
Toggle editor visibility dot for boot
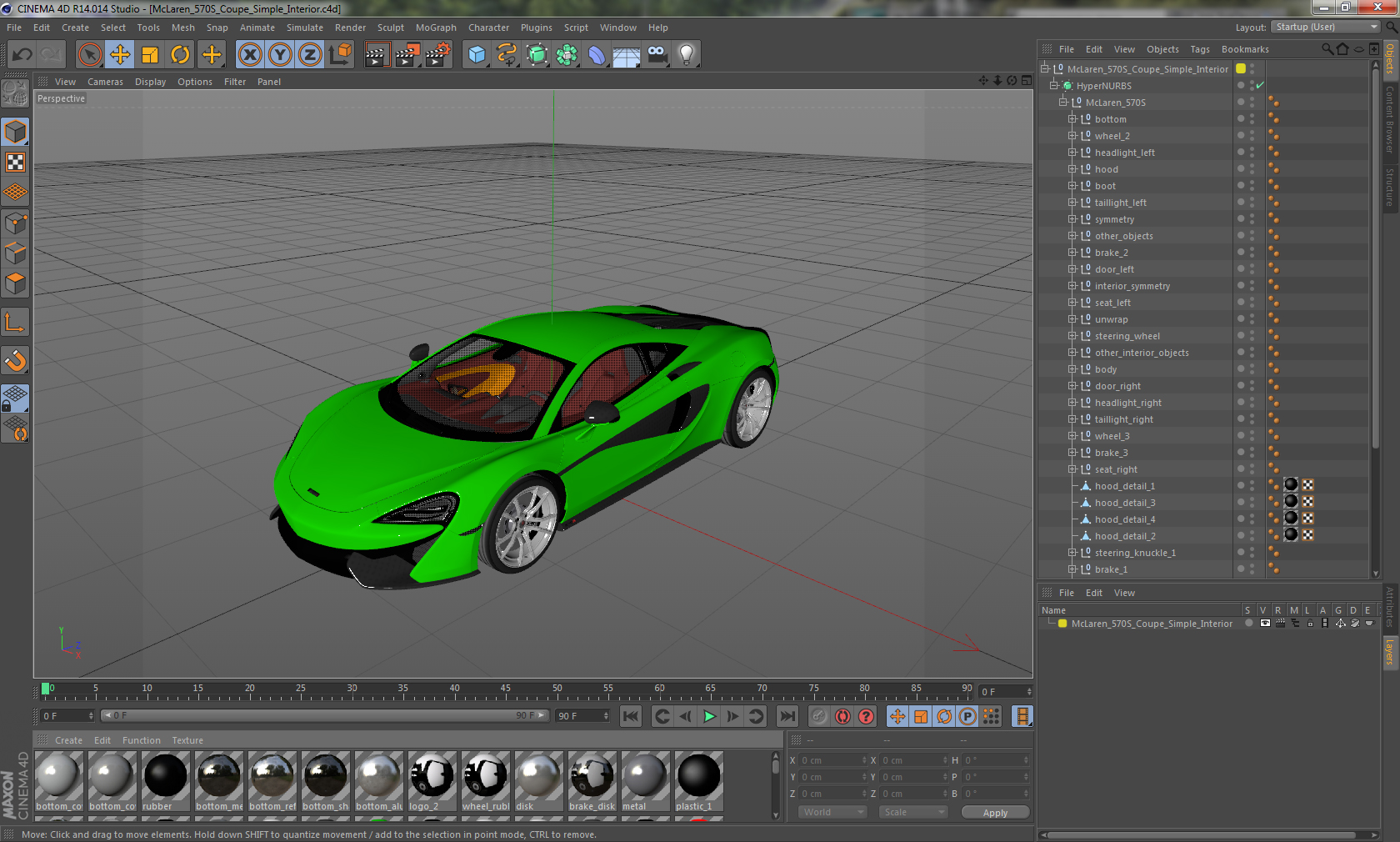coord(1252,183)
